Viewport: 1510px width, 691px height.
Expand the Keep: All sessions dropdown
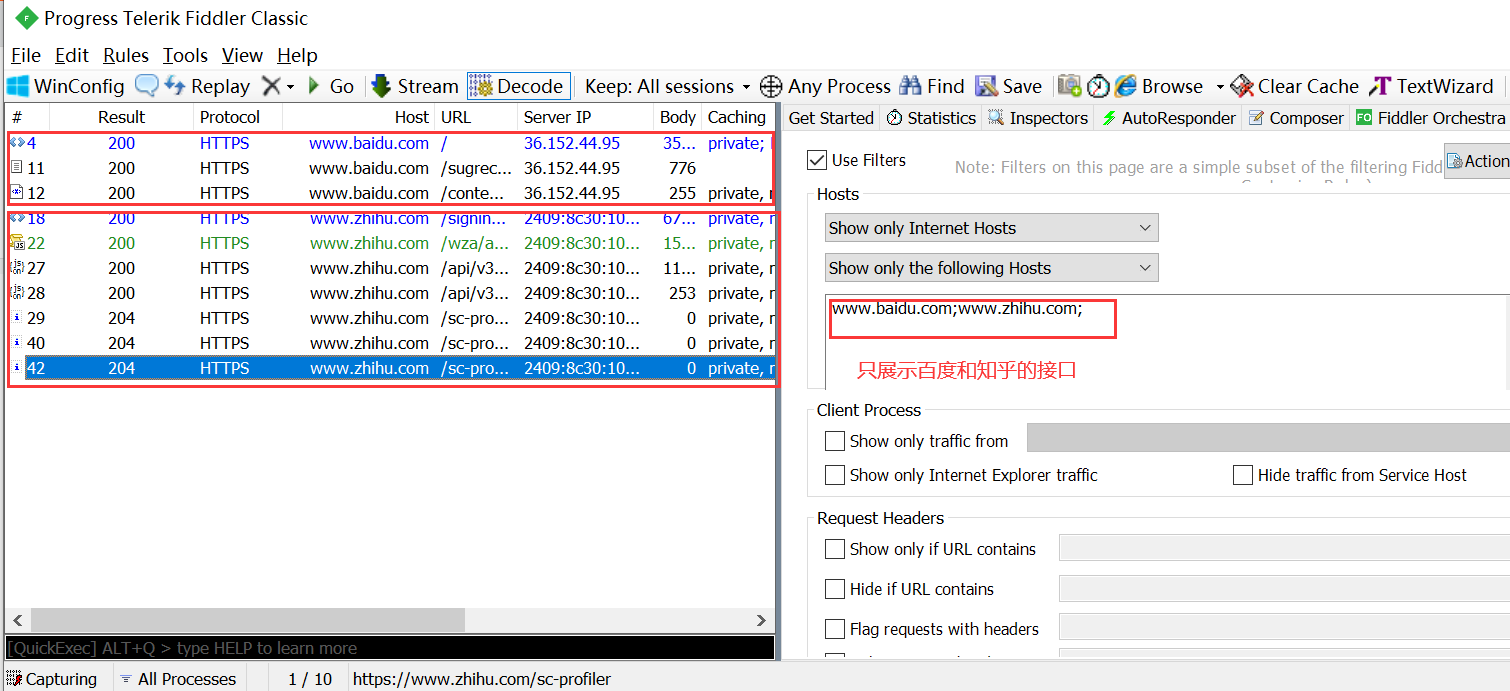667,86
